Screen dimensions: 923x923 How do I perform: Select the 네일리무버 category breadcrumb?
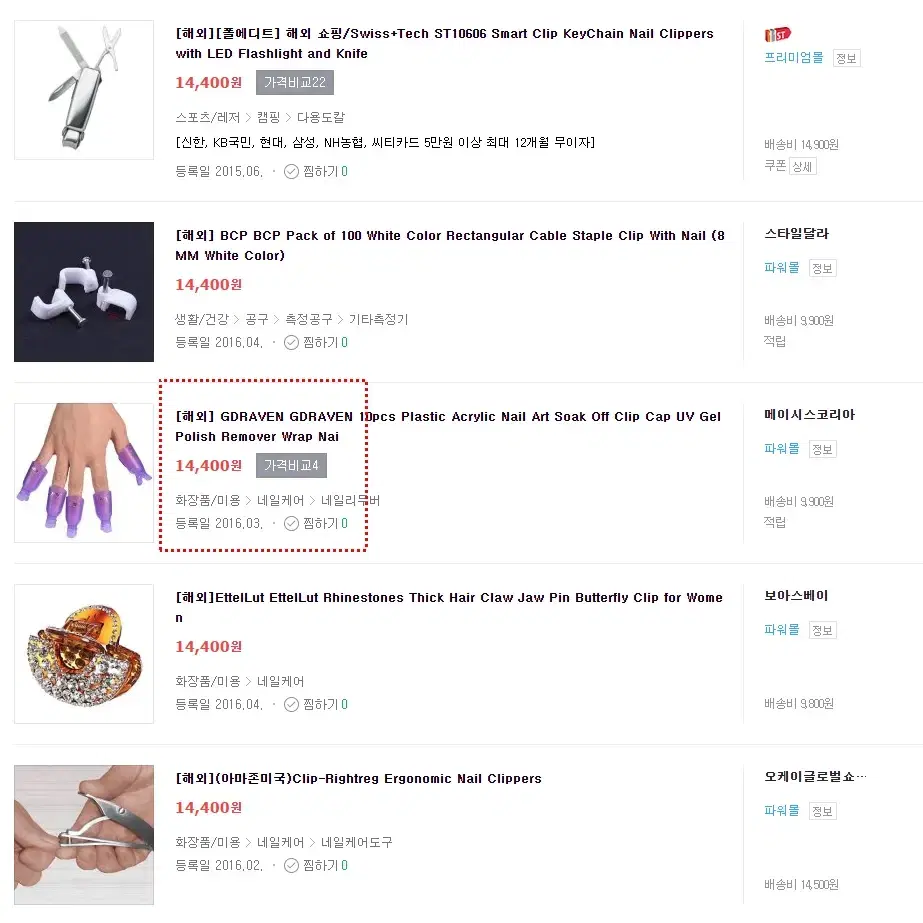350,500
